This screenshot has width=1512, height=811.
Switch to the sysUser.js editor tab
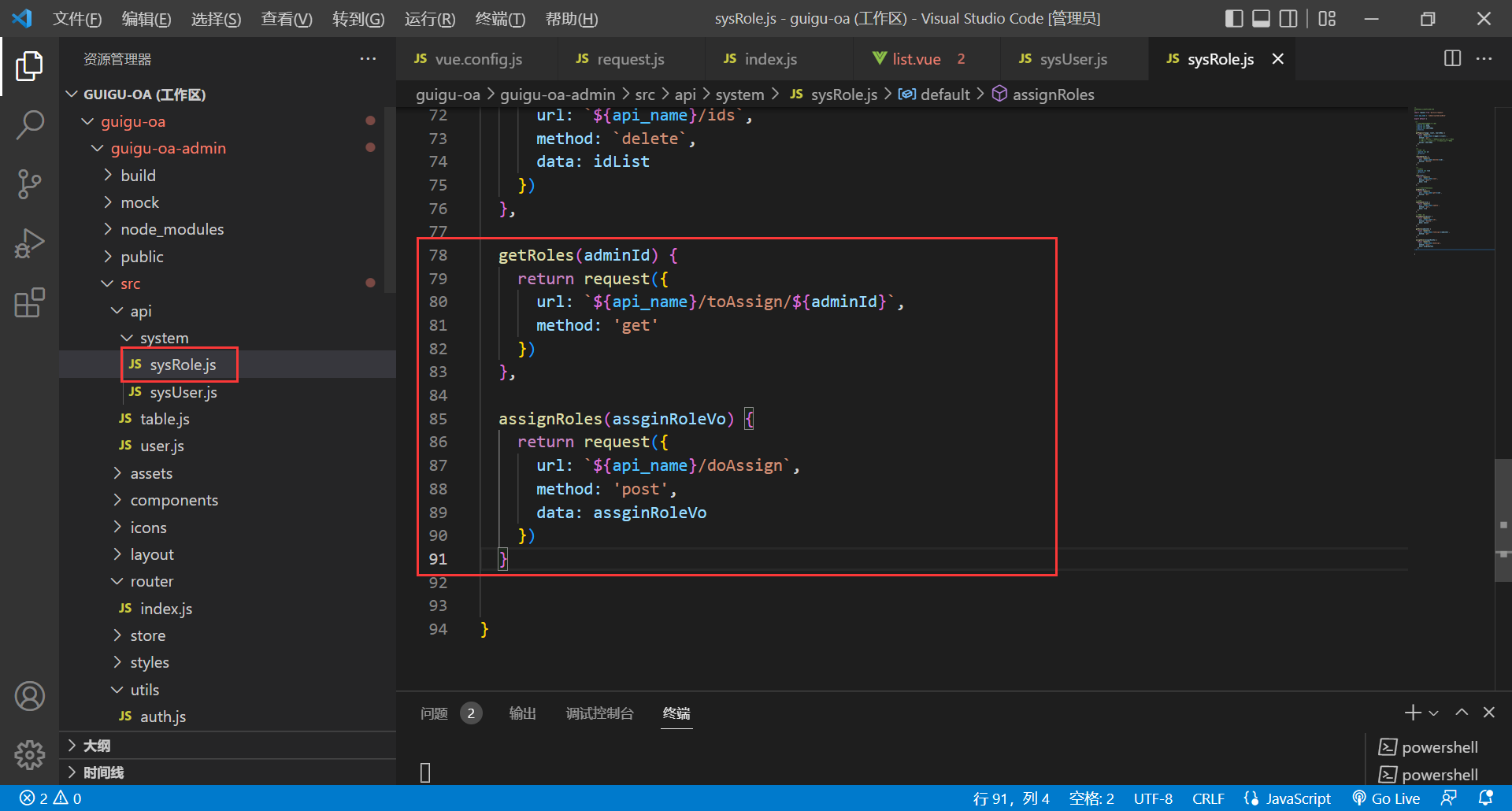pos(1072,59)
